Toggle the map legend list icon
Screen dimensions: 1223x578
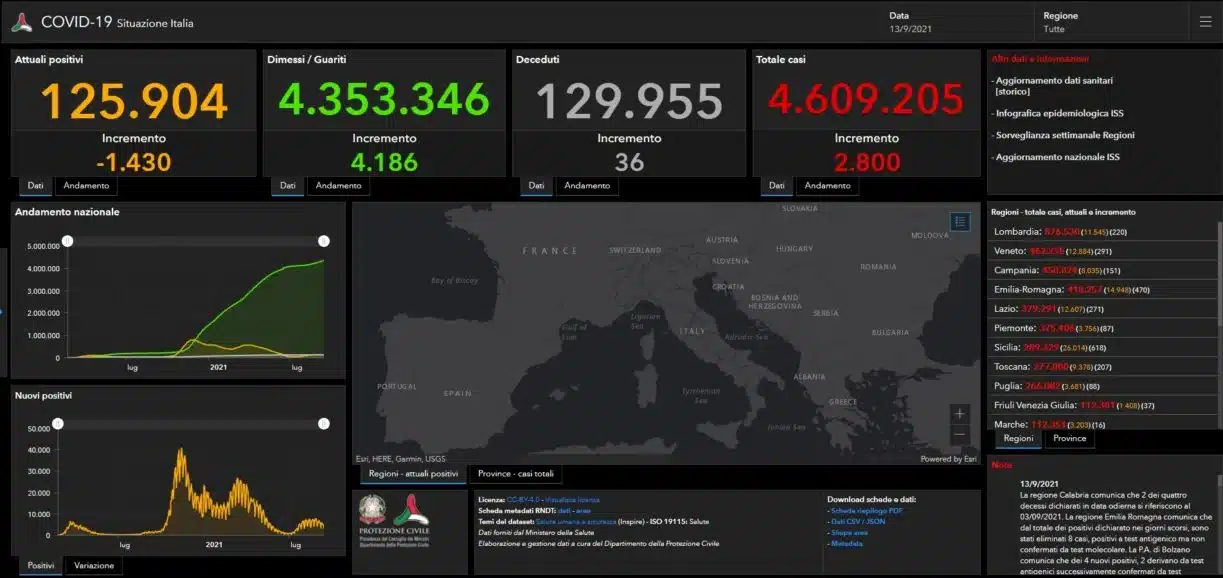[x=960, y=222]
